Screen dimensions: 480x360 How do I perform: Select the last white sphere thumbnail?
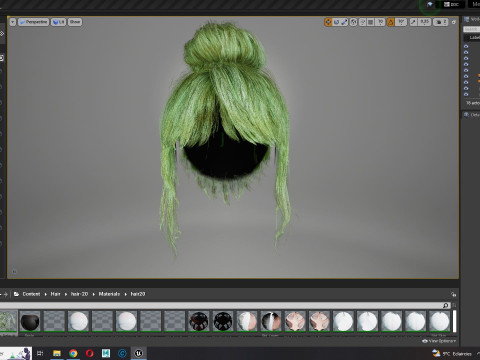click(x=439, y=321)
